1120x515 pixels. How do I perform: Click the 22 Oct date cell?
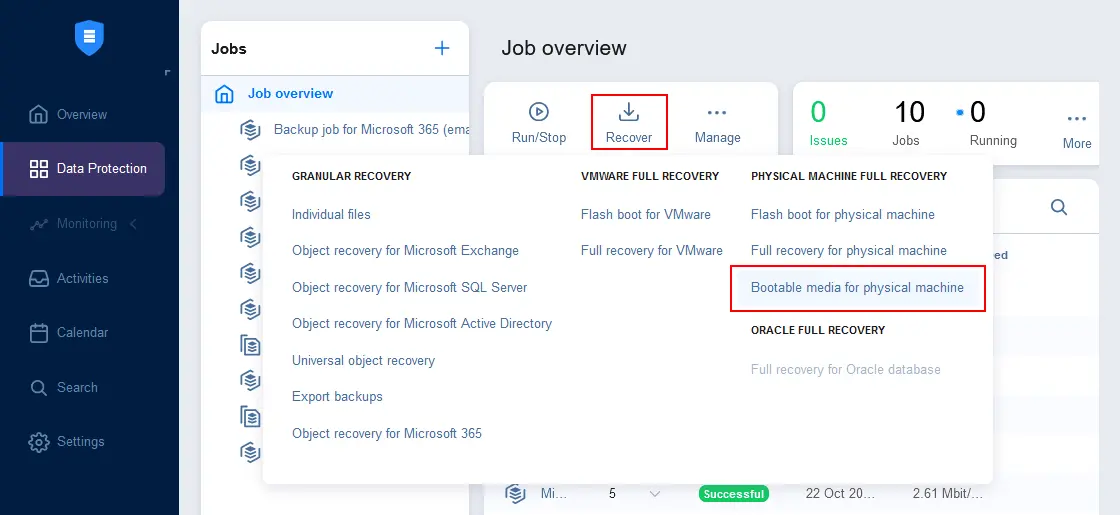[841, 494]
